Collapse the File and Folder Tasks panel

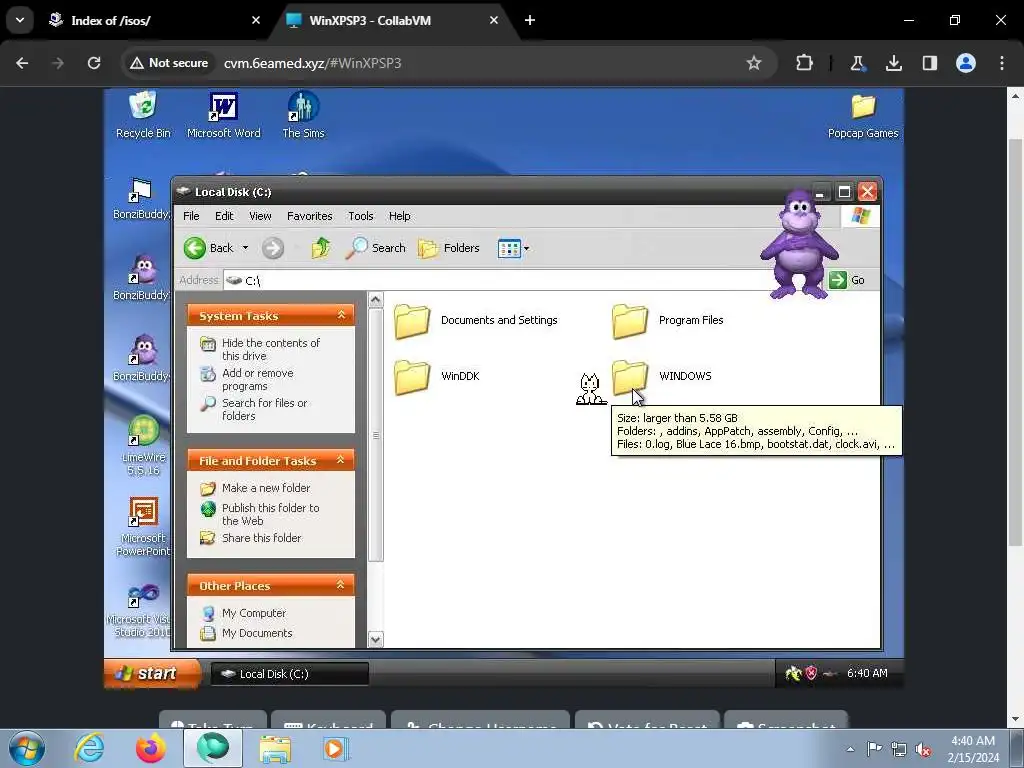click(341, 460)
